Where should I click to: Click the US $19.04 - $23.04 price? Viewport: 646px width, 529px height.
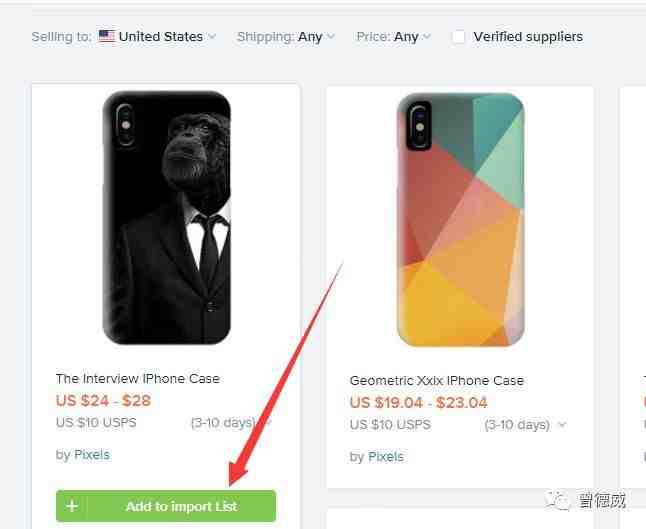419,403
